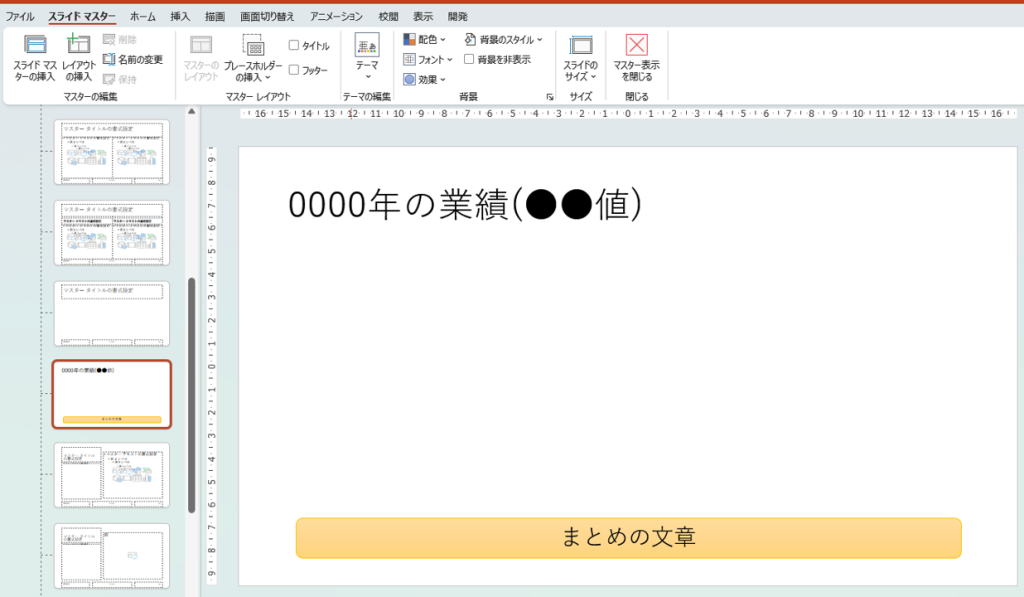This screenshot has width=1024, height=597.
Task: Open the ファイル menu
Action: pos(20,17)
